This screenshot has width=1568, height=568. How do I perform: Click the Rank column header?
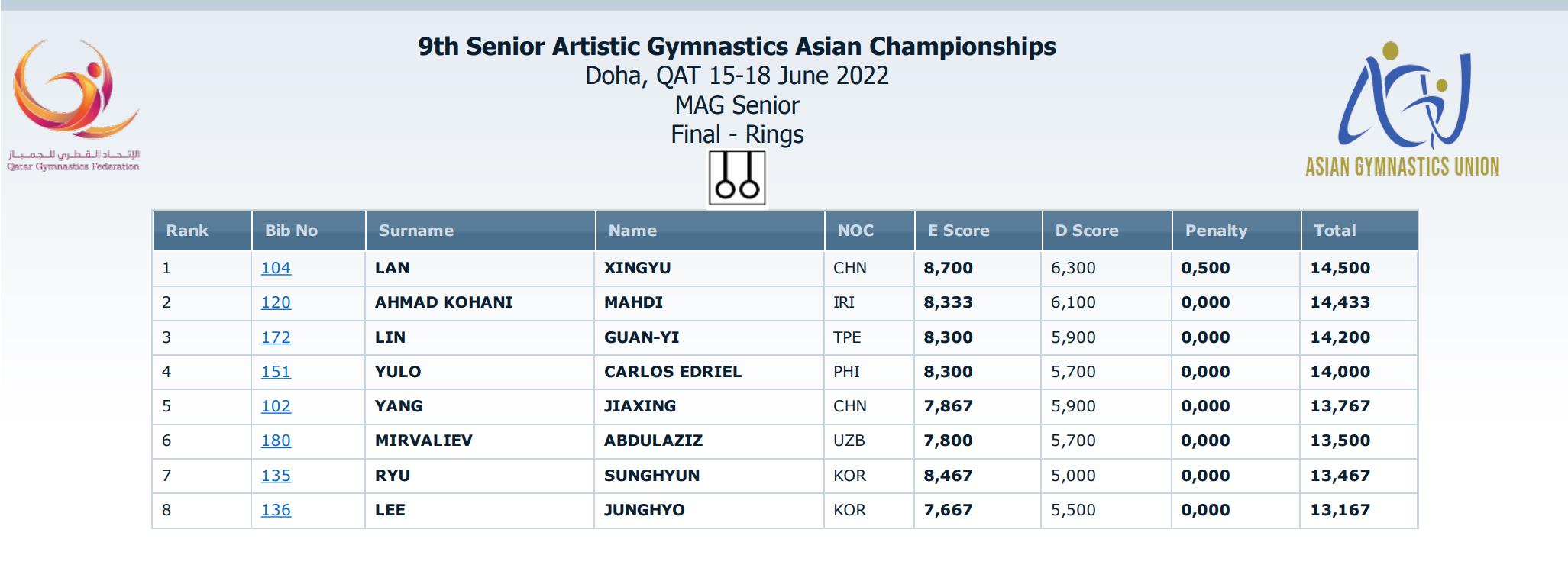tap(187, 231)
